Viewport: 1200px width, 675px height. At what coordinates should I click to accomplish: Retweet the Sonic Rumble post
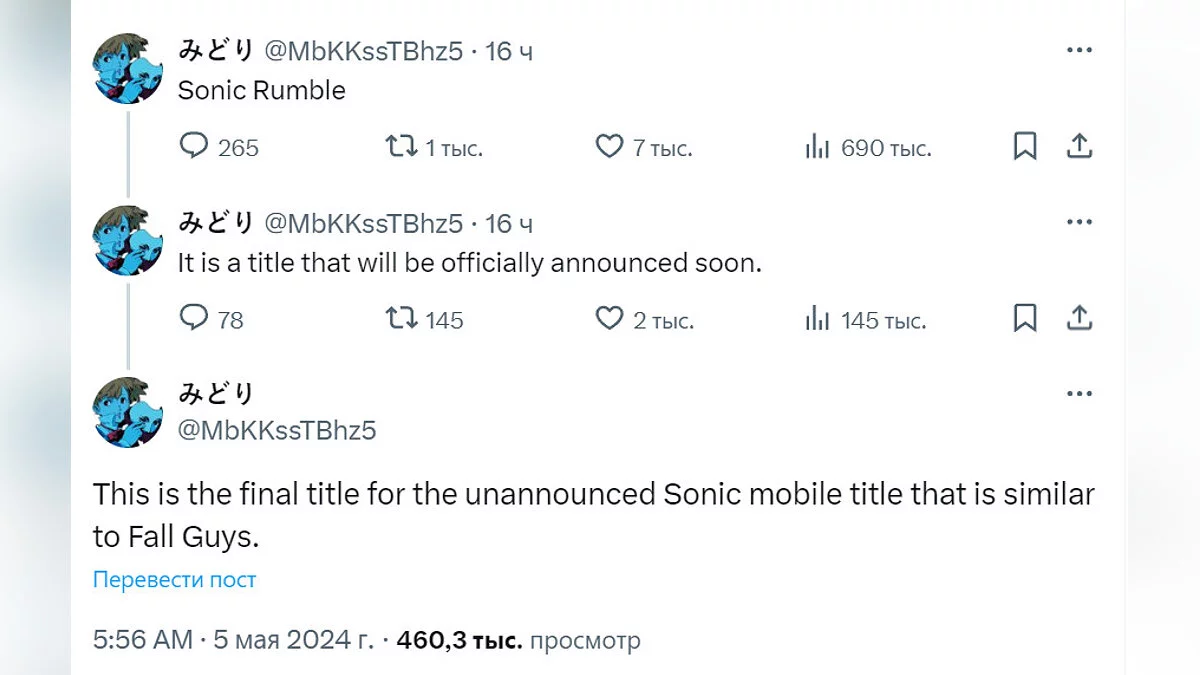401,147
